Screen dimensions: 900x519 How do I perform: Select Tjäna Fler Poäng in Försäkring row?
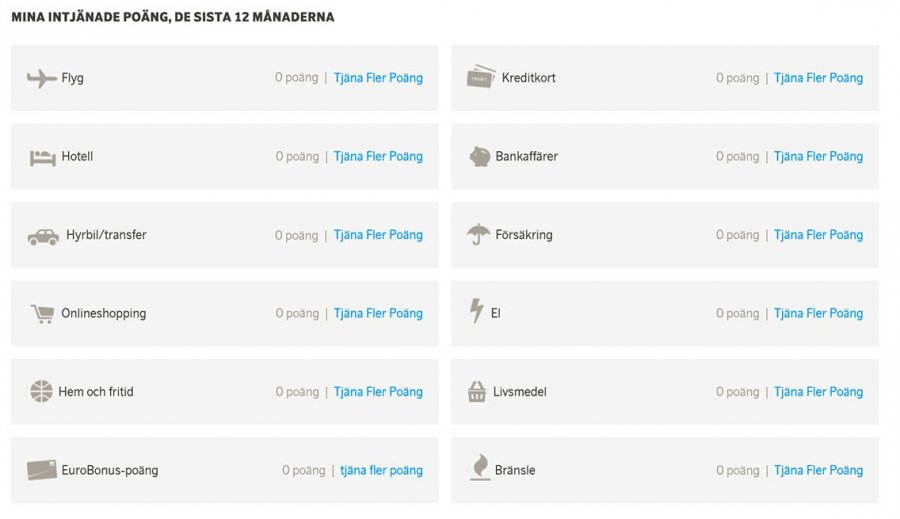(818, 236)
